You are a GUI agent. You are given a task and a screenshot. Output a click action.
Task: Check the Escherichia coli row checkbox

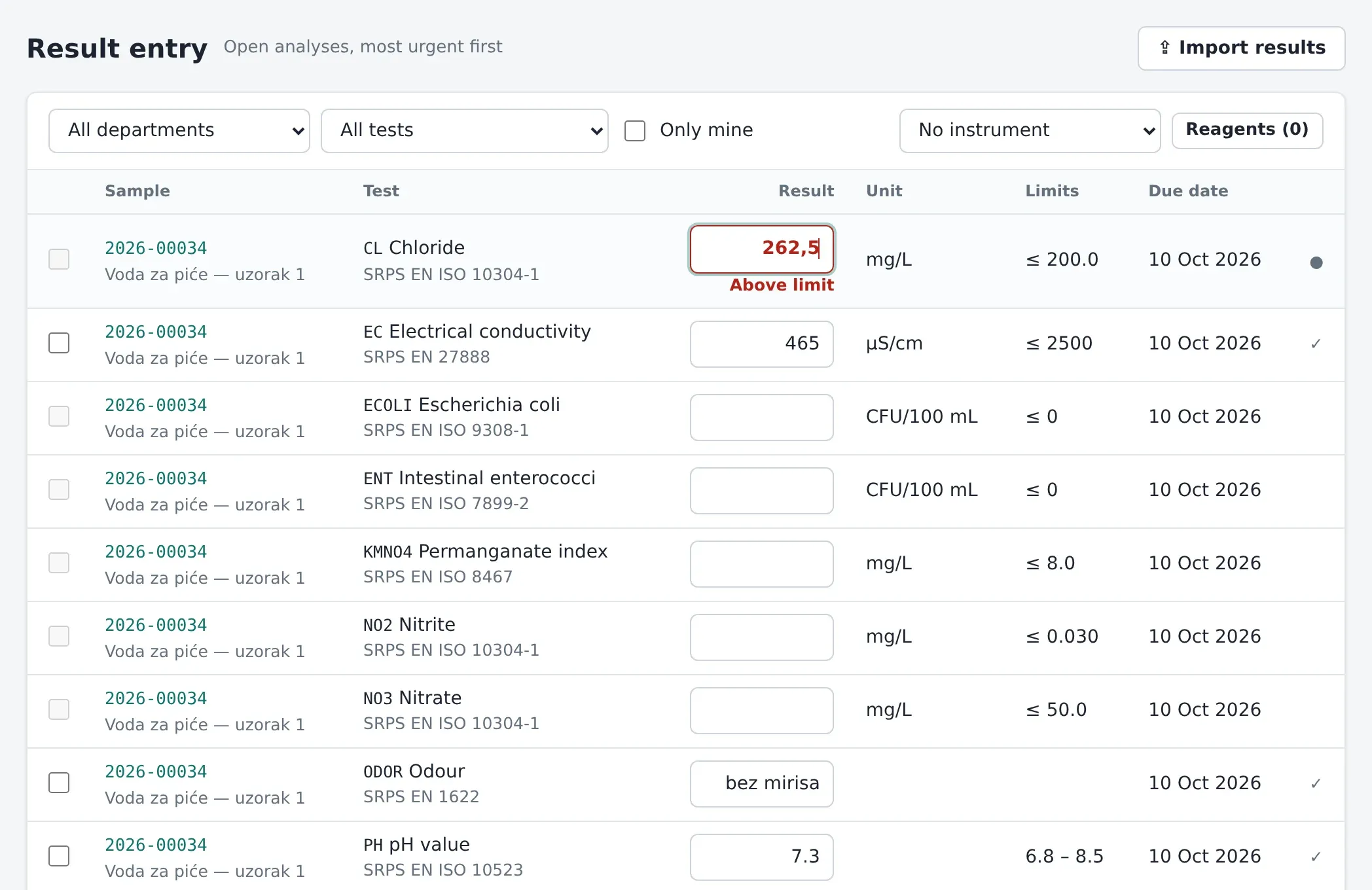tap(59, 416)
